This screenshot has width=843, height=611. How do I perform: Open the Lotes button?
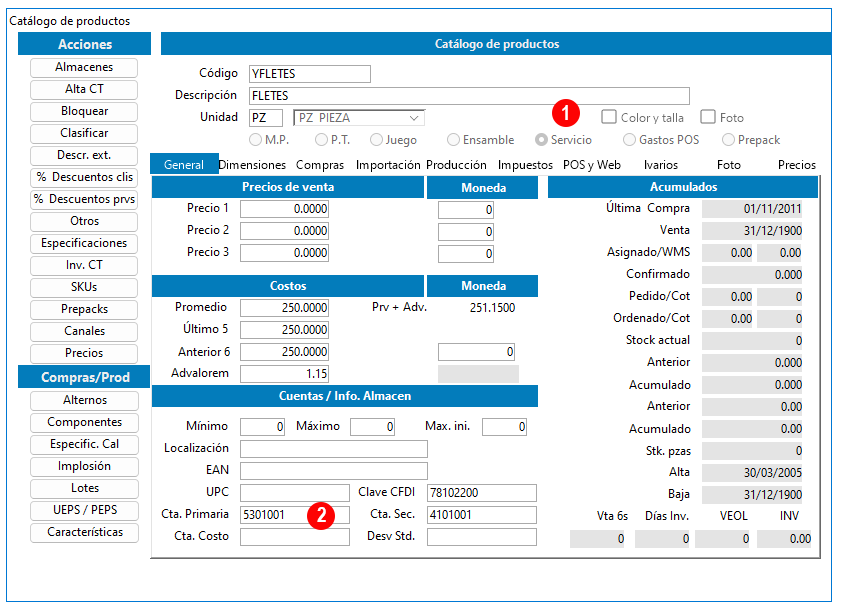click(84, 488)
